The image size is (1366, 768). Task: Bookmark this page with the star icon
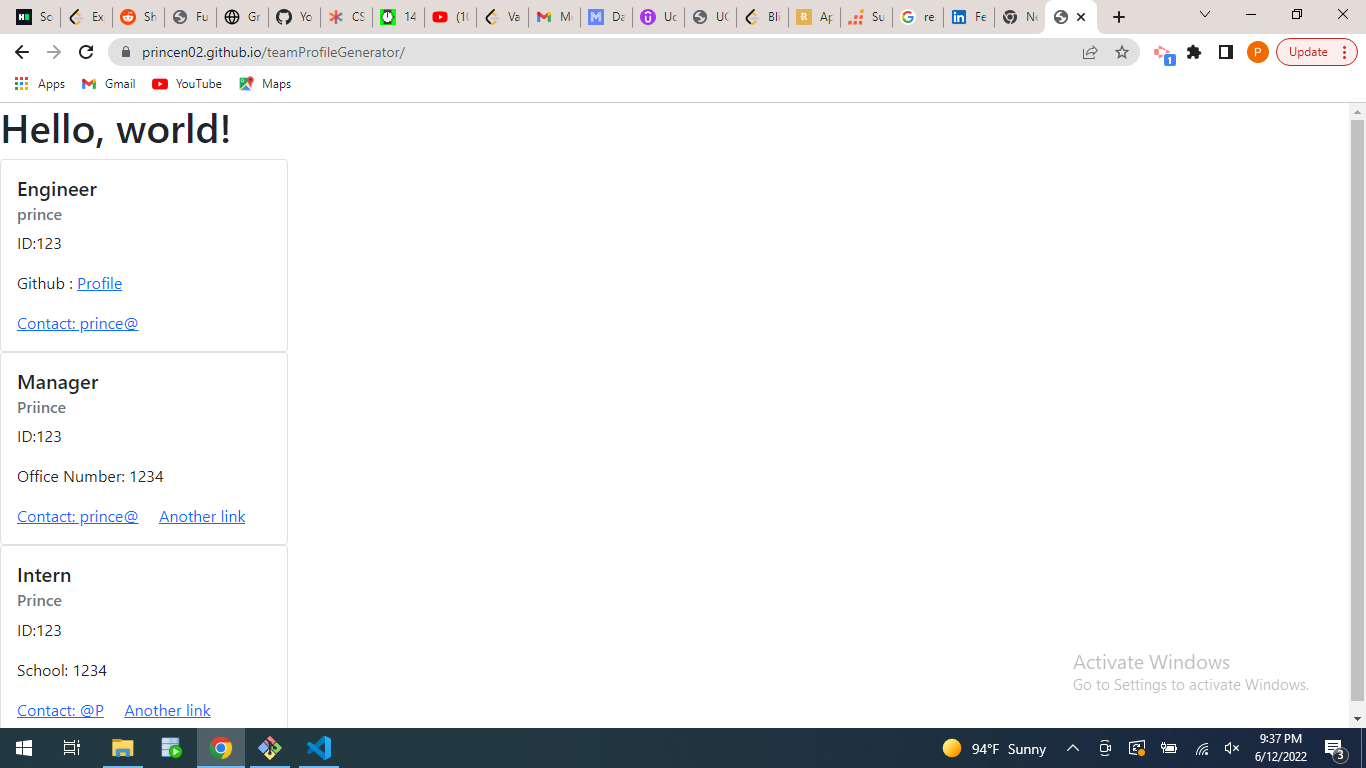(x=1122, y=52)
